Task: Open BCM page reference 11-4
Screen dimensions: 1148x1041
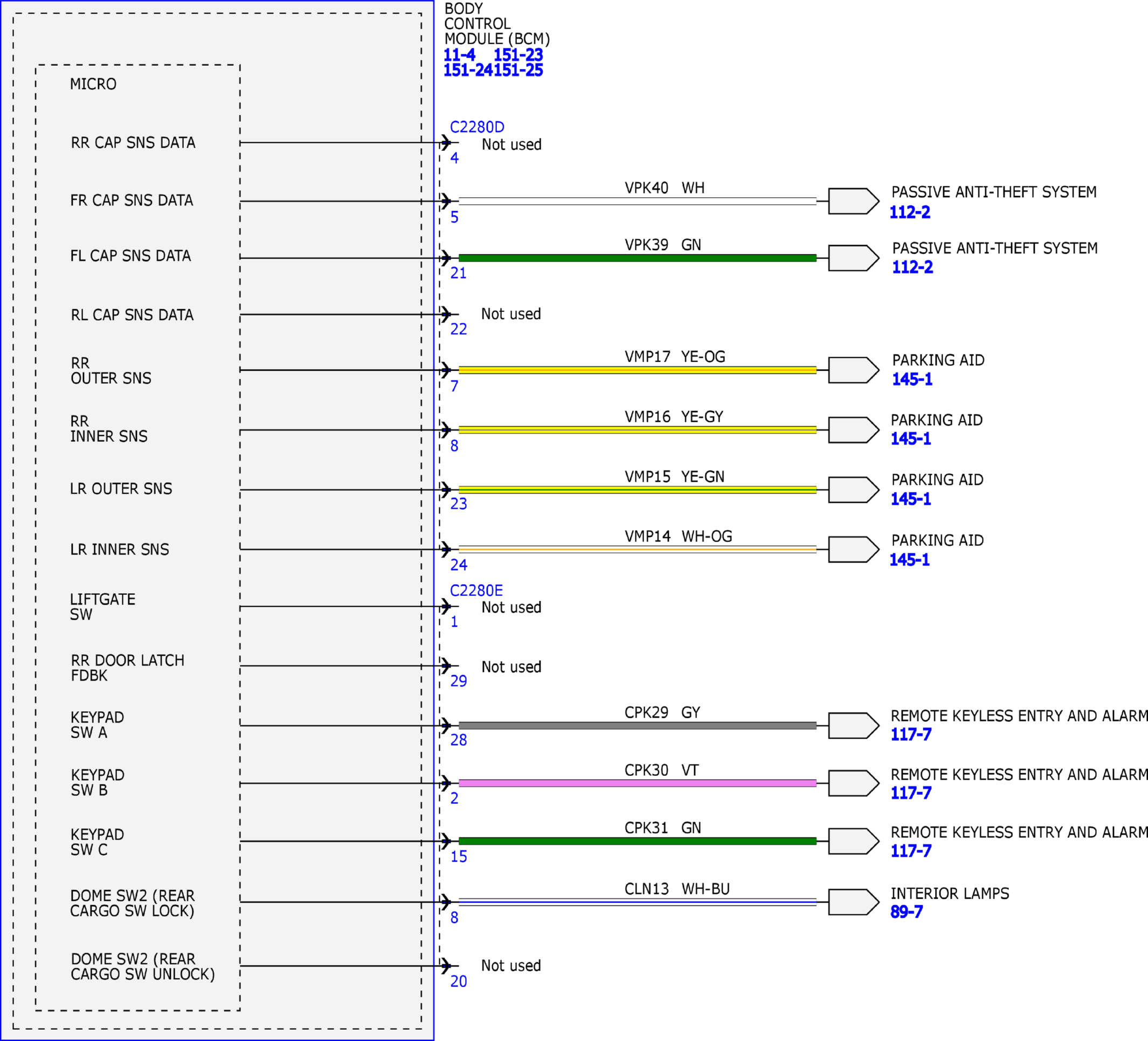Action: (x=459, y=55)
